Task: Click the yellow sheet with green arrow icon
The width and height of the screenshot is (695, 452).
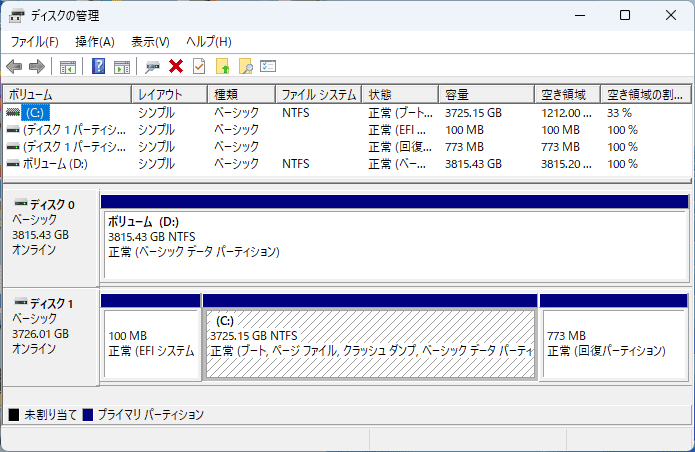Action: coord(223,67)
